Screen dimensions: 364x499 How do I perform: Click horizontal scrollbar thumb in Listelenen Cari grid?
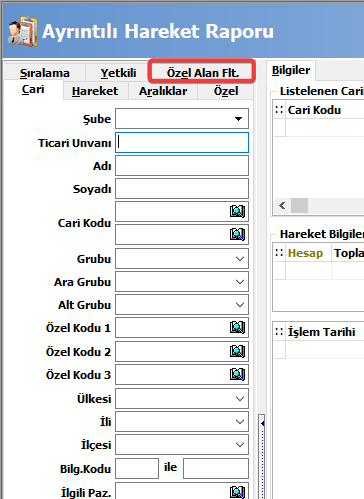click(299, 205)
